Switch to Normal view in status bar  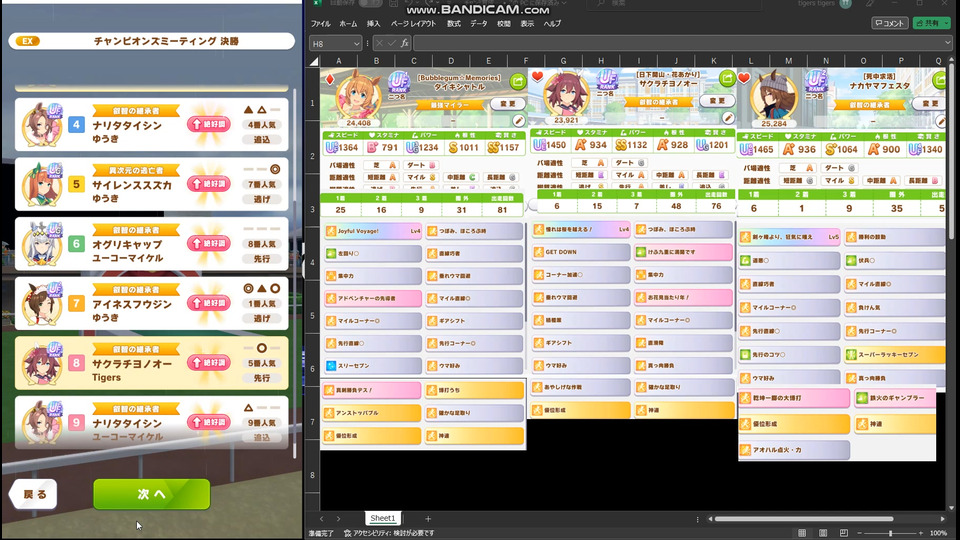click(x=802, y=533)
